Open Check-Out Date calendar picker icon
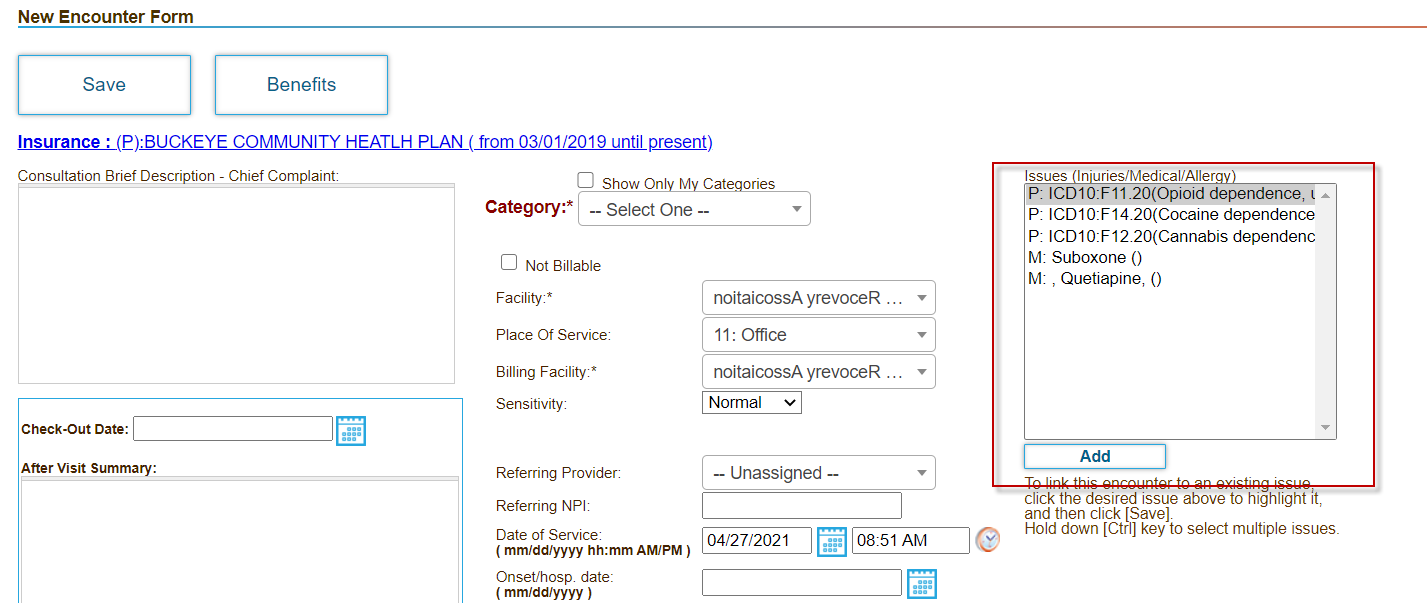Image resolution: width=1427 pixels, height=603 pixels. (x=351, y=430)
